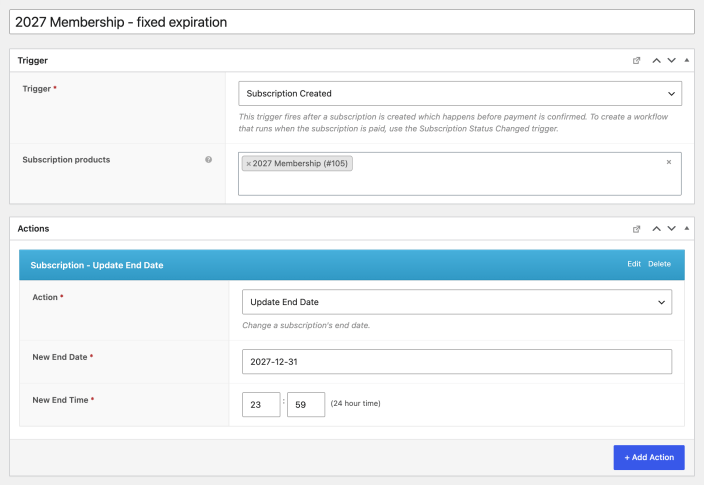Click the hour field showing 23
The width and height of the screenshot is (704, 485).
pyautogui.click(x=261, y=405)
